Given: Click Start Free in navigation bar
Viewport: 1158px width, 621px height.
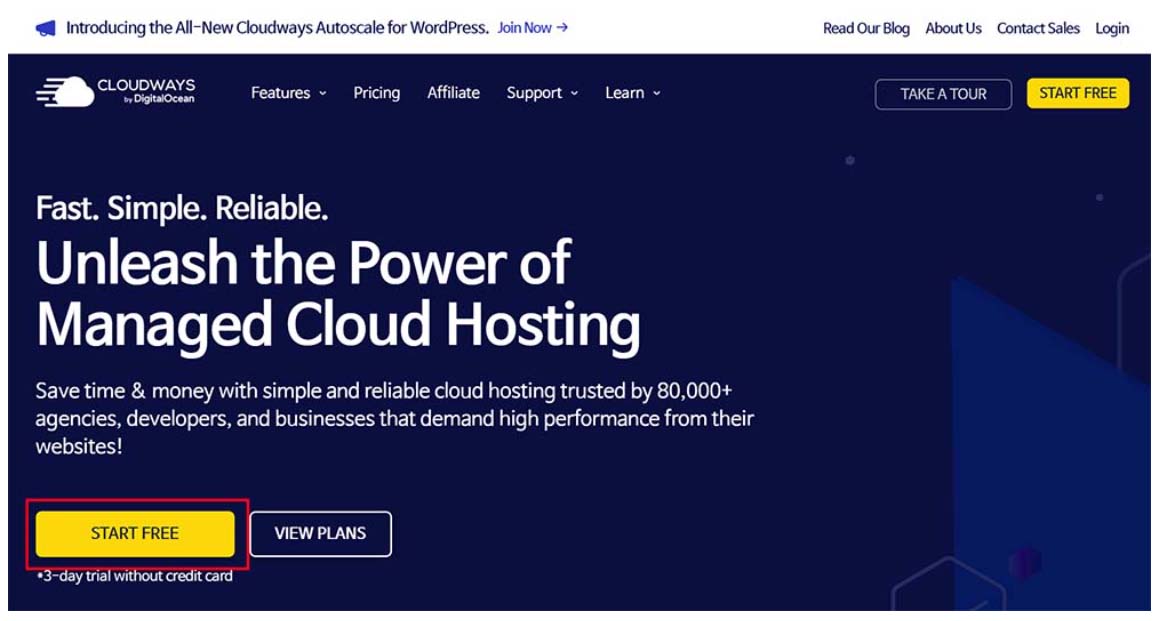Looking at the screenshot, I should [1078, 93].
